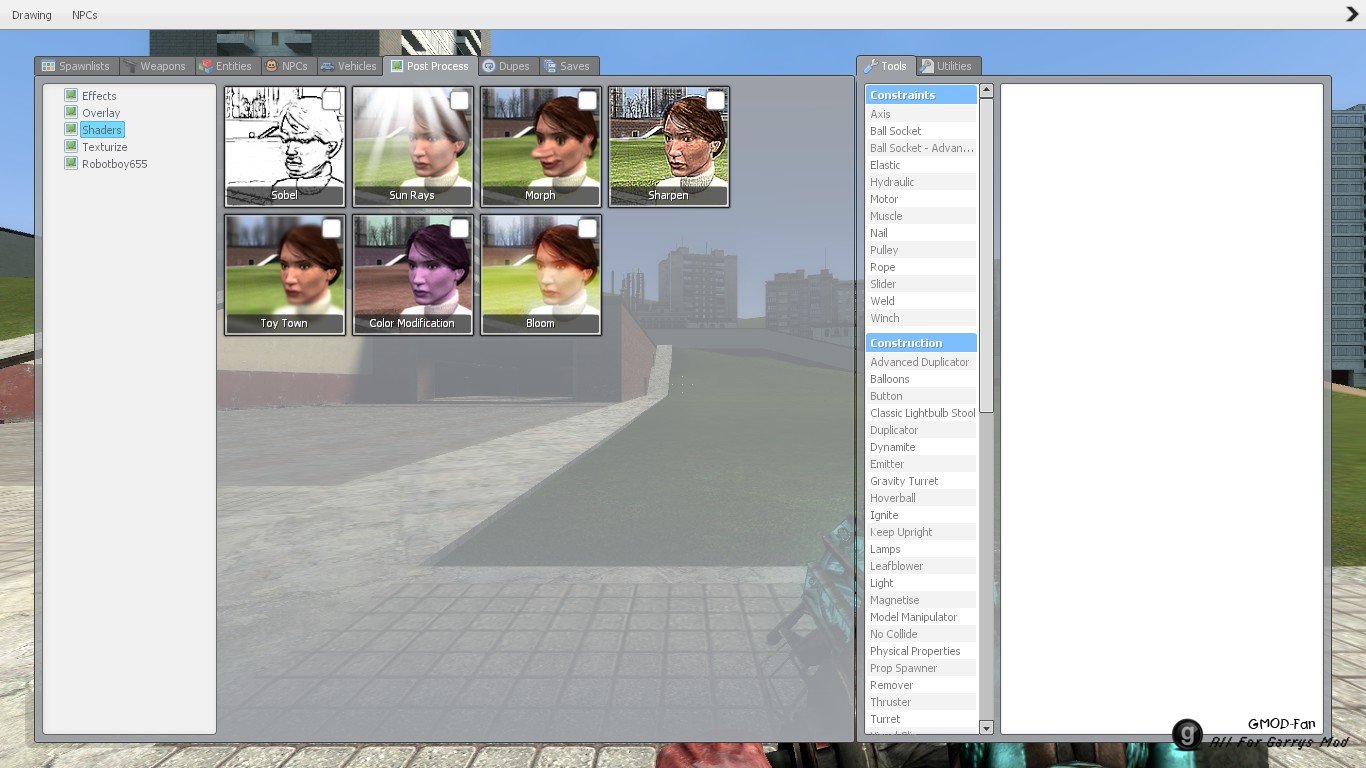
Task: Click the Texturize category icon
Action: click(71, 146)
